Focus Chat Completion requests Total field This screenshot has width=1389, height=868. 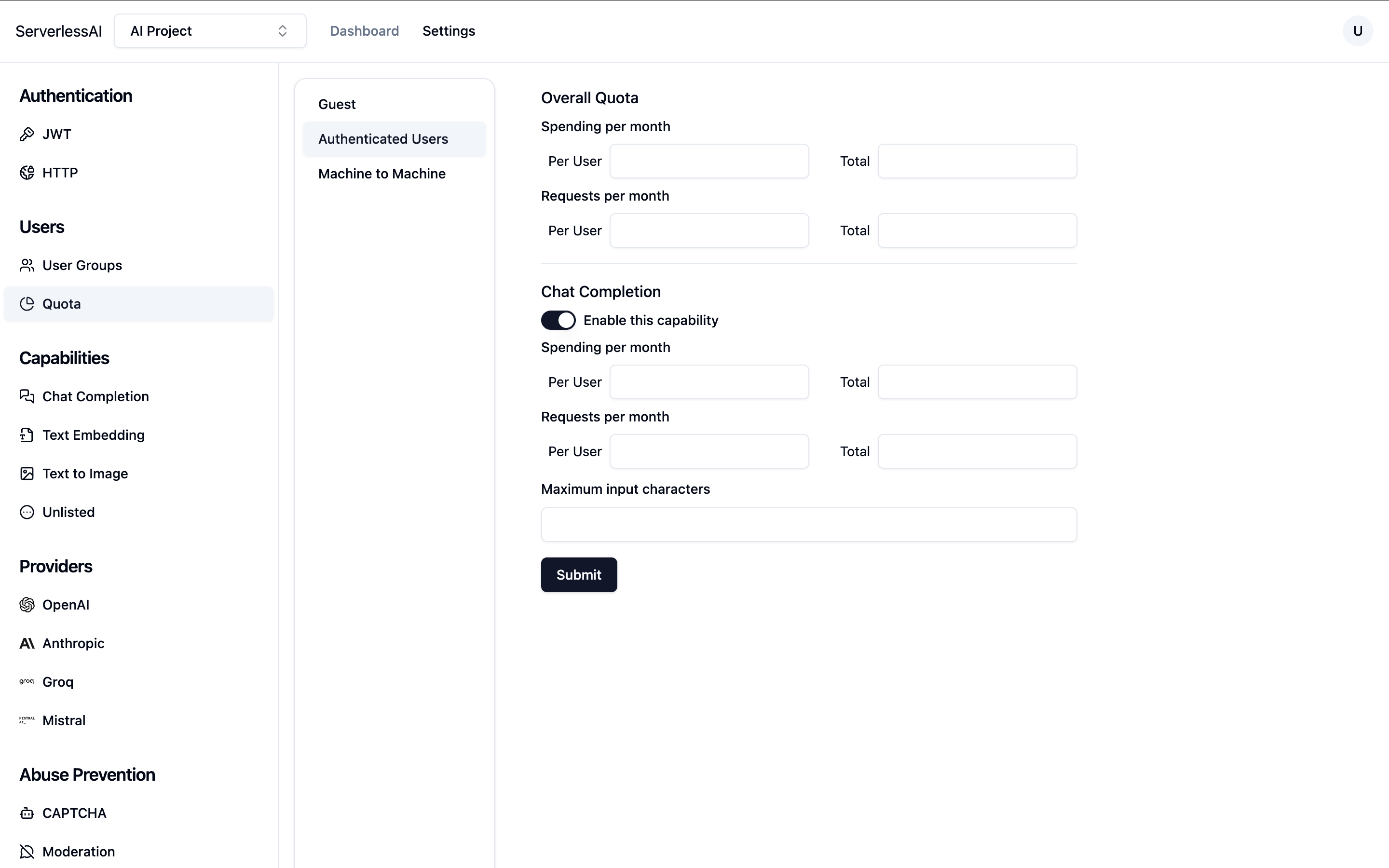pos(977,452)
